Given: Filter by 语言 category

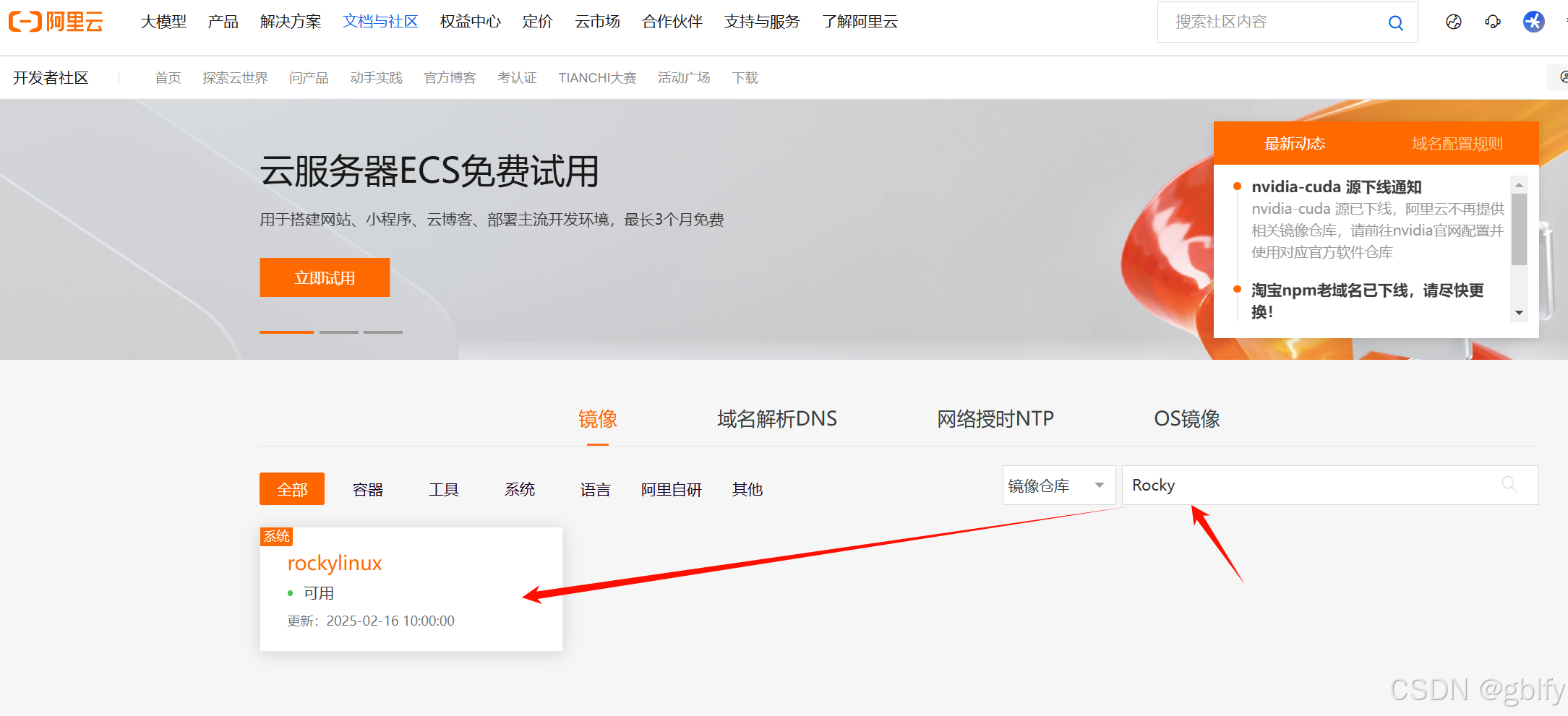Looking at the screenshot, I should pyautogui.click(x=595, y=489).
